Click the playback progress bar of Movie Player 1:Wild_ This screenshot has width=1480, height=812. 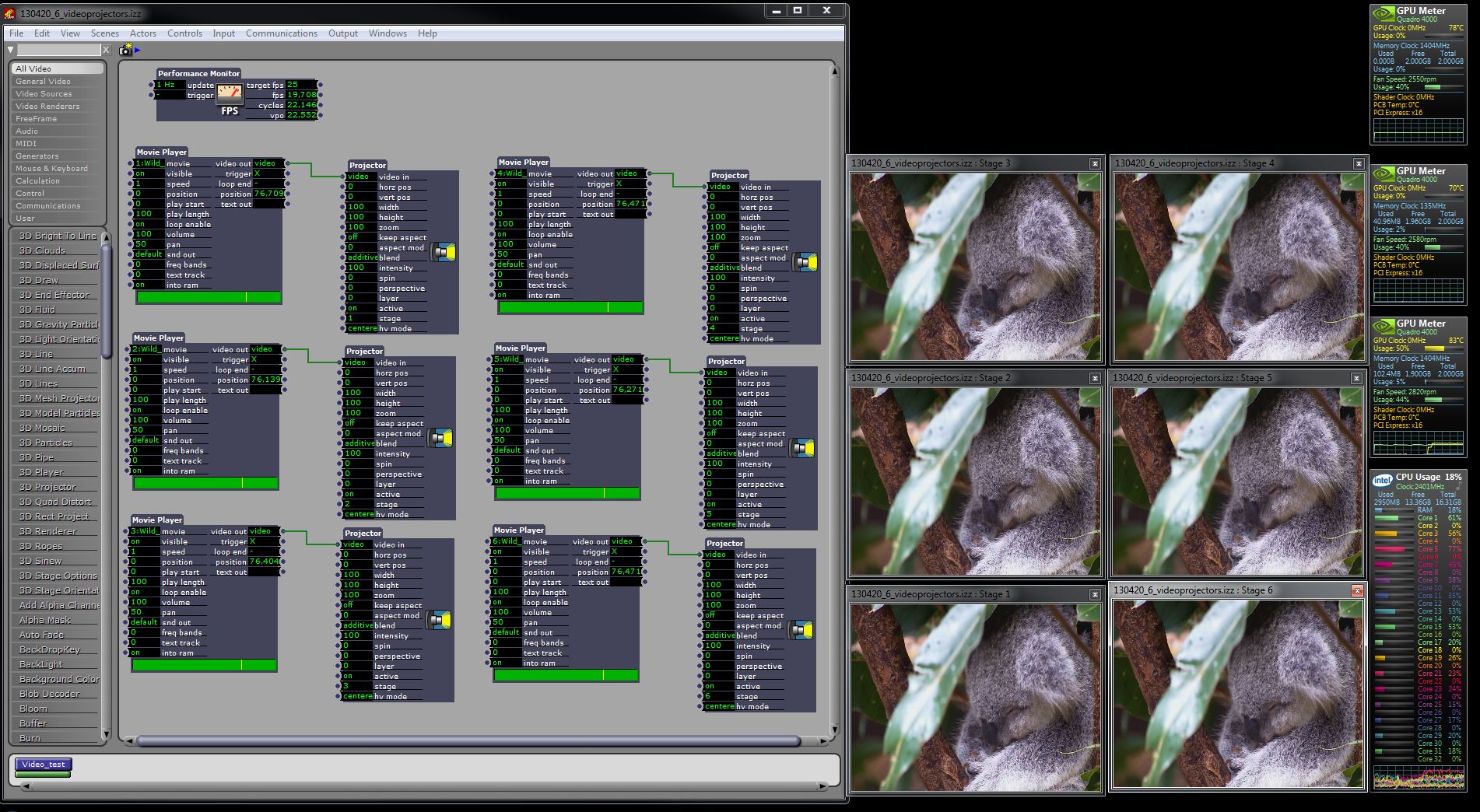coord(208,297)
